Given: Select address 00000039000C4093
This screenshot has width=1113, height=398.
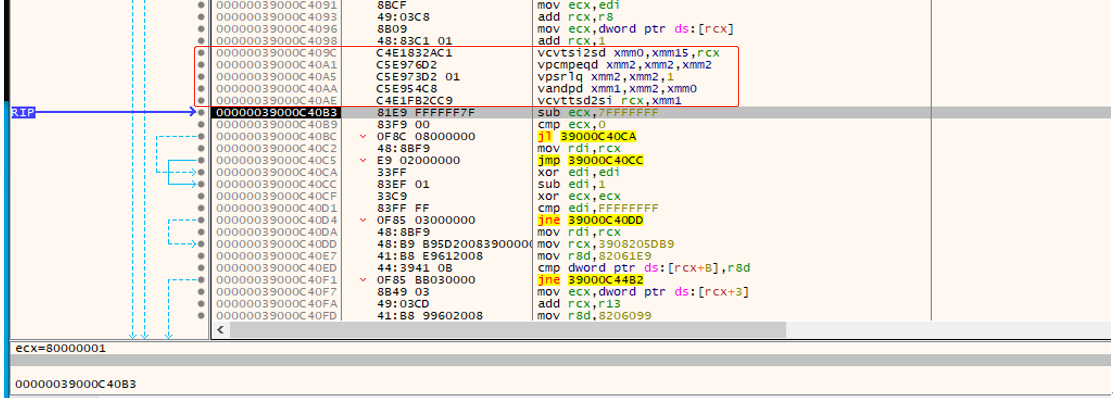Looking at the screenshot, I should [277, 16].
